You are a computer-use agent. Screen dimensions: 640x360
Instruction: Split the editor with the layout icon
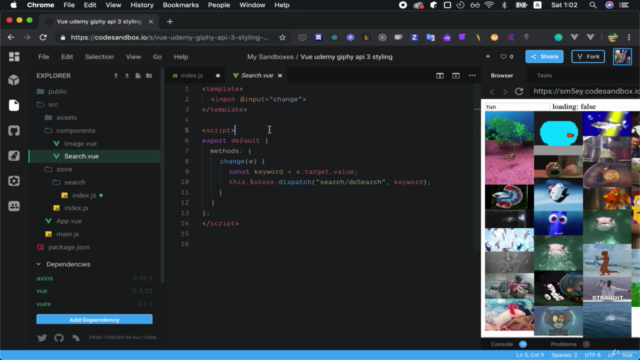[x=440, y=76]
